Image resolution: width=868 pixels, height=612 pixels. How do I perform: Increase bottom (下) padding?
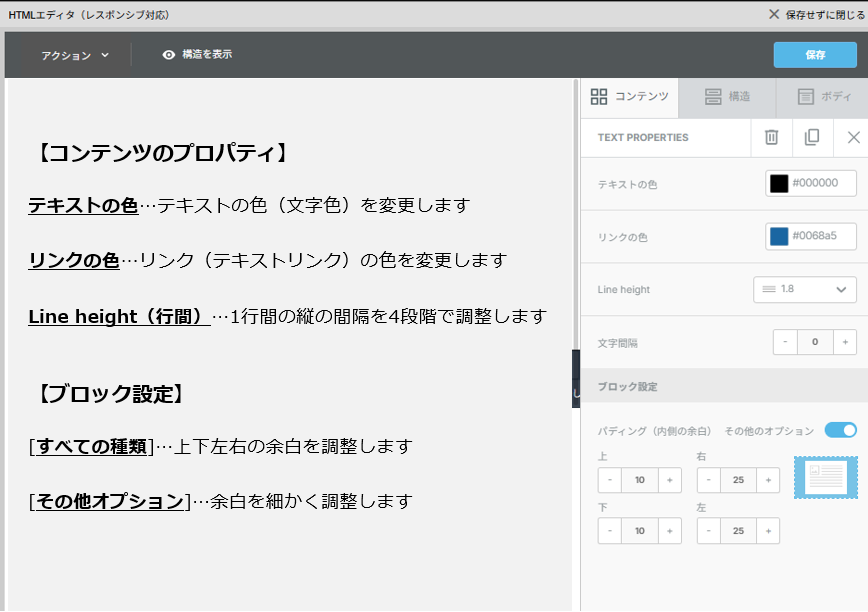tap(670, 531)
